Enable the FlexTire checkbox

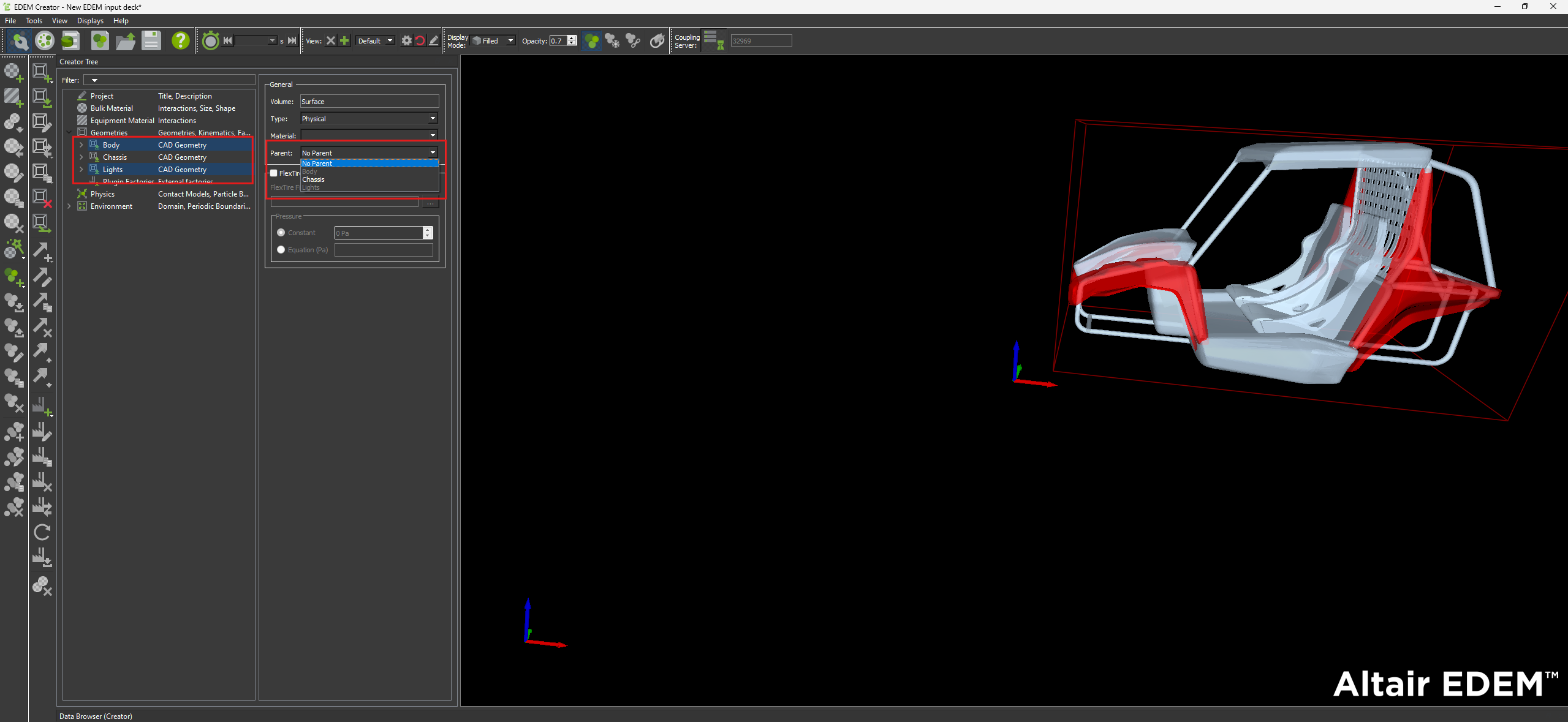pos(274,173)
